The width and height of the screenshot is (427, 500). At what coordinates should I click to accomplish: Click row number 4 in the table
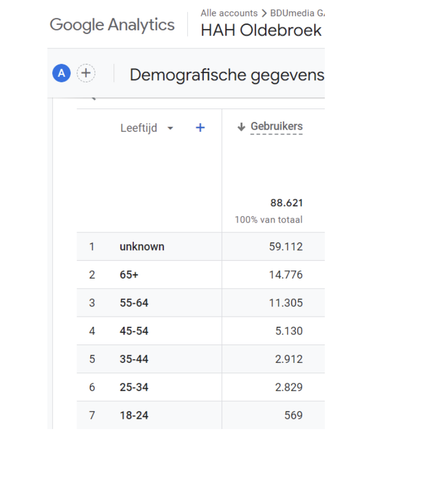click(92, 331)
